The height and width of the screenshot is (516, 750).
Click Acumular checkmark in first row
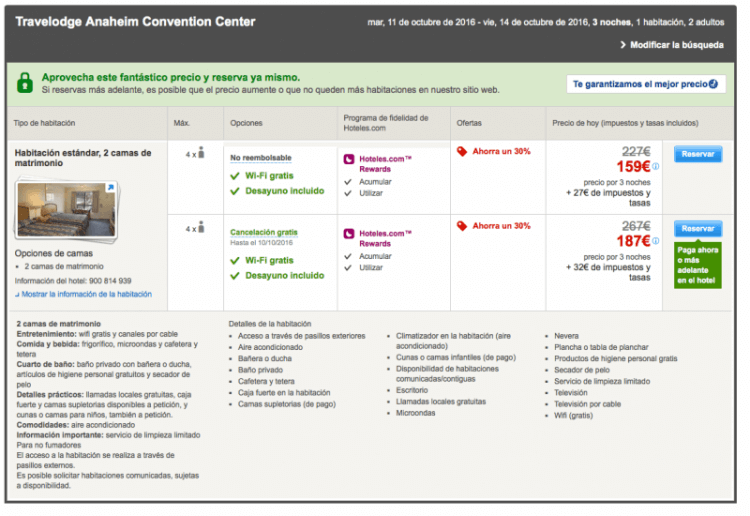(348, 182)
